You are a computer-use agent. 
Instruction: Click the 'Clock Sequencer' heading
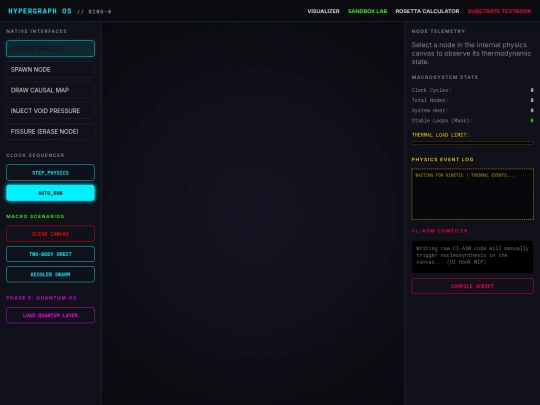(x=35, y=155)
